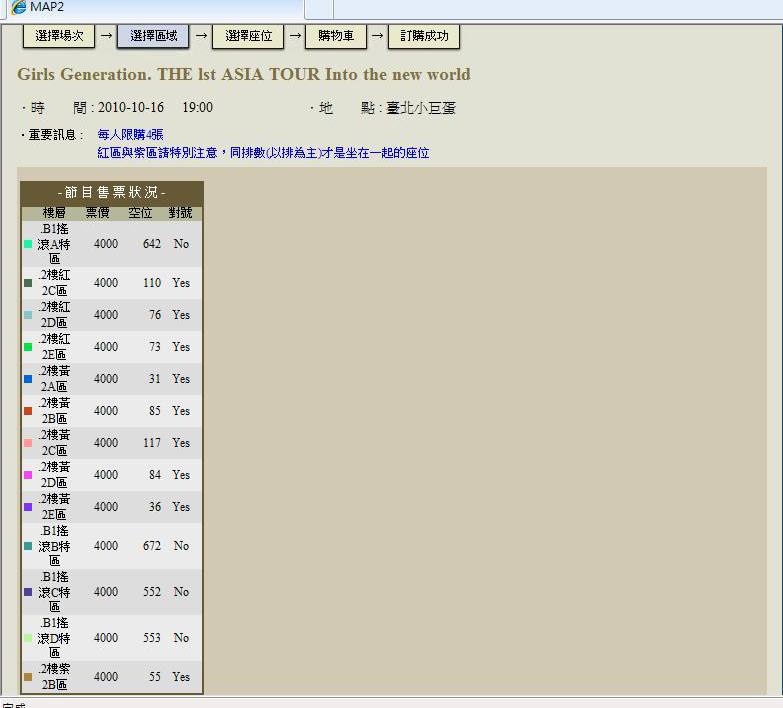Click blue swatch for 2樓黃2A區
The width and height of the screenshot is (783, 708).
coord(28,378)
